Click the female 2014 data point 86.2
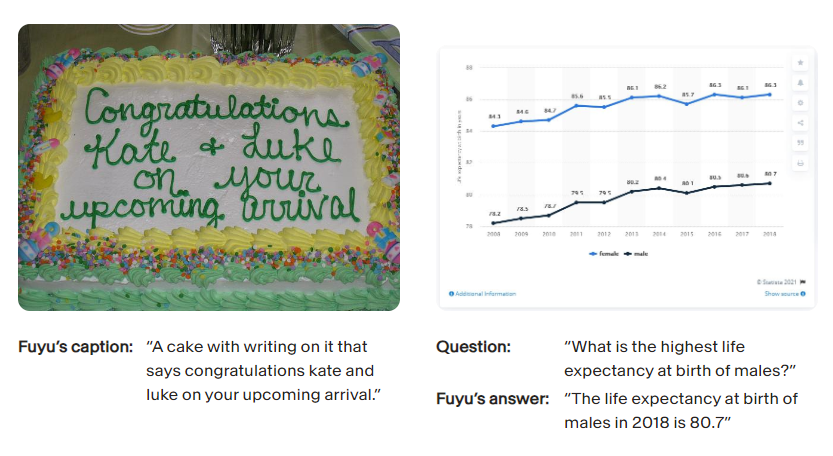The width and height of the screenshot is (833, 456). pyautogui.click(x=659, y=96)
